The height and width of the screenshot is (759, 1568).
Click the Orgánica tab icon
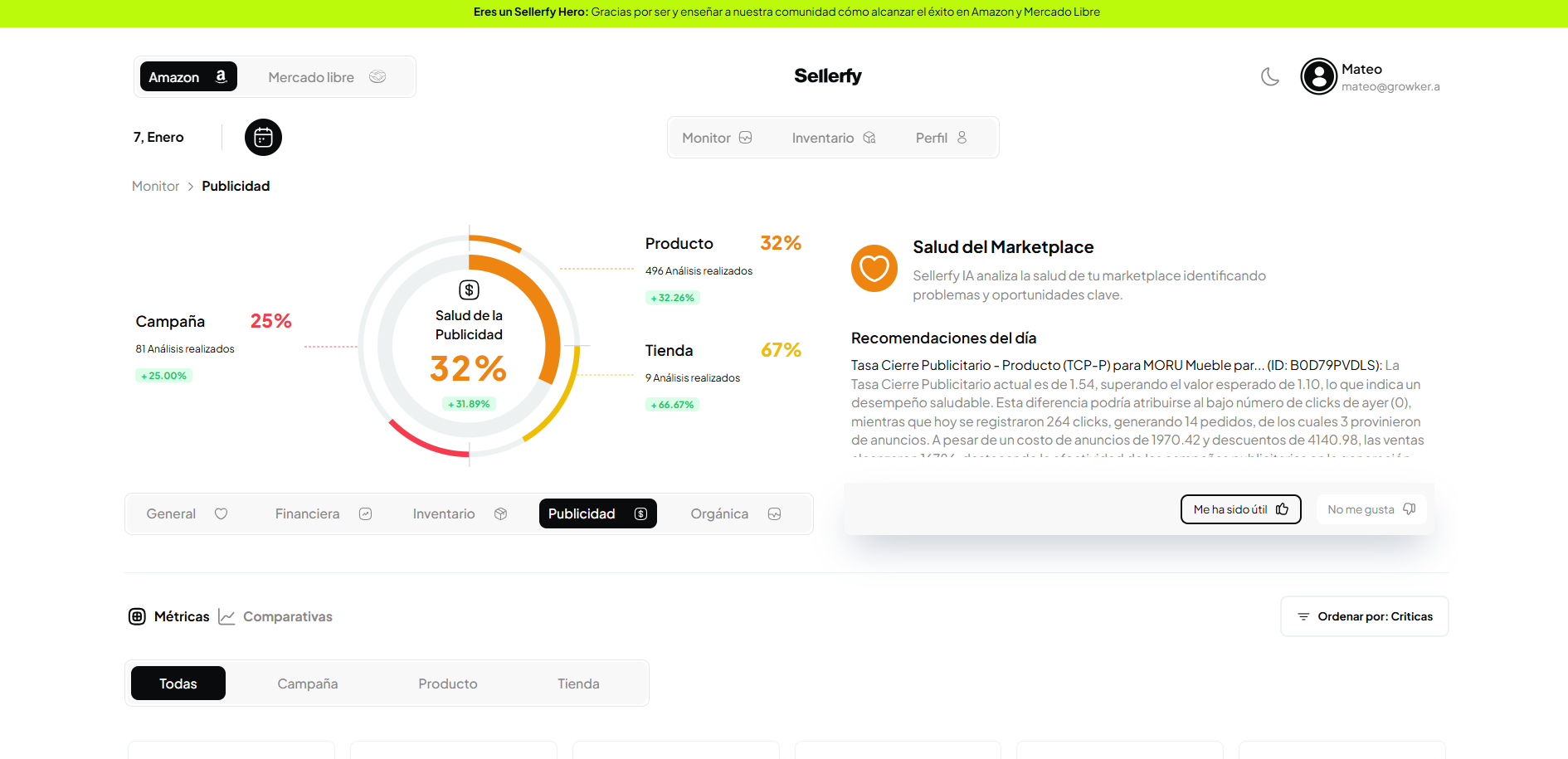(x=774, y=513)
